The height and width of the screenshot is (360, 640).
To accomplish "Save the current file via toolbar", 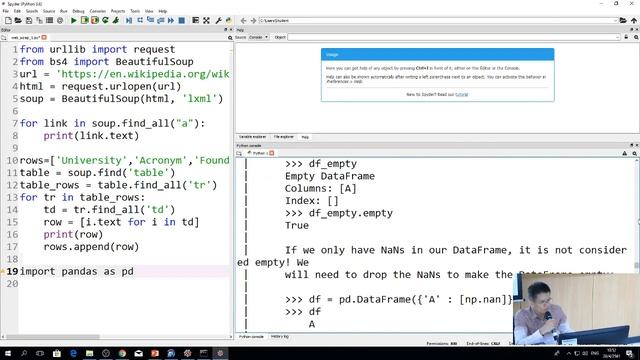I will pyautogui.click(x=29, y=20).
